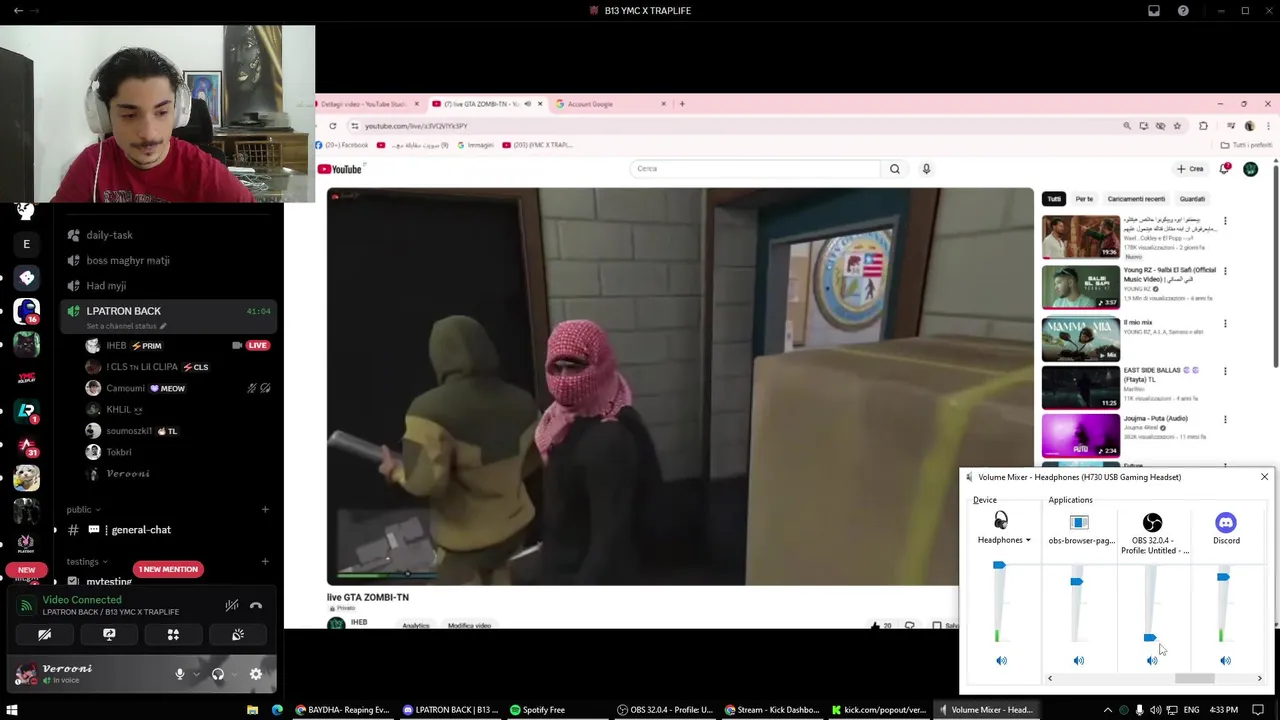Bookmark this page star icon

coord(1177,126)
